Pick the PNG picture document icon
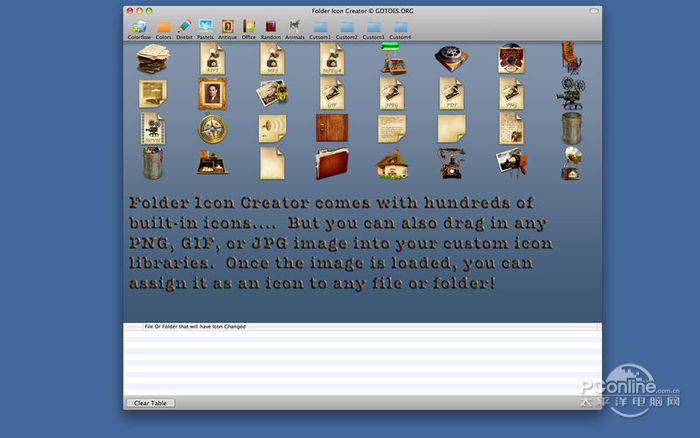 (511, 94)
